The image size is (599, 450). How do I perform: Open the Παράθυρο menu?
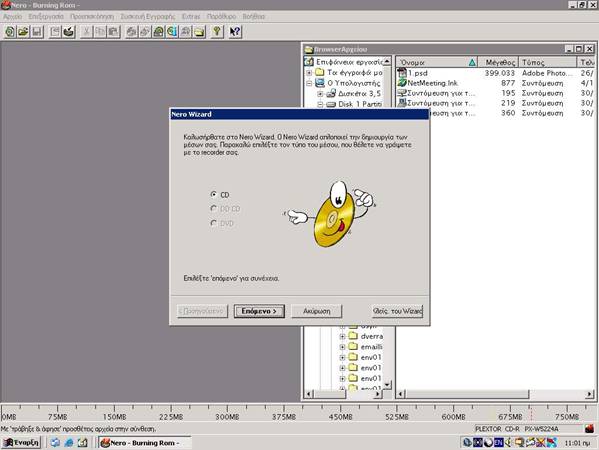[222, 16]
